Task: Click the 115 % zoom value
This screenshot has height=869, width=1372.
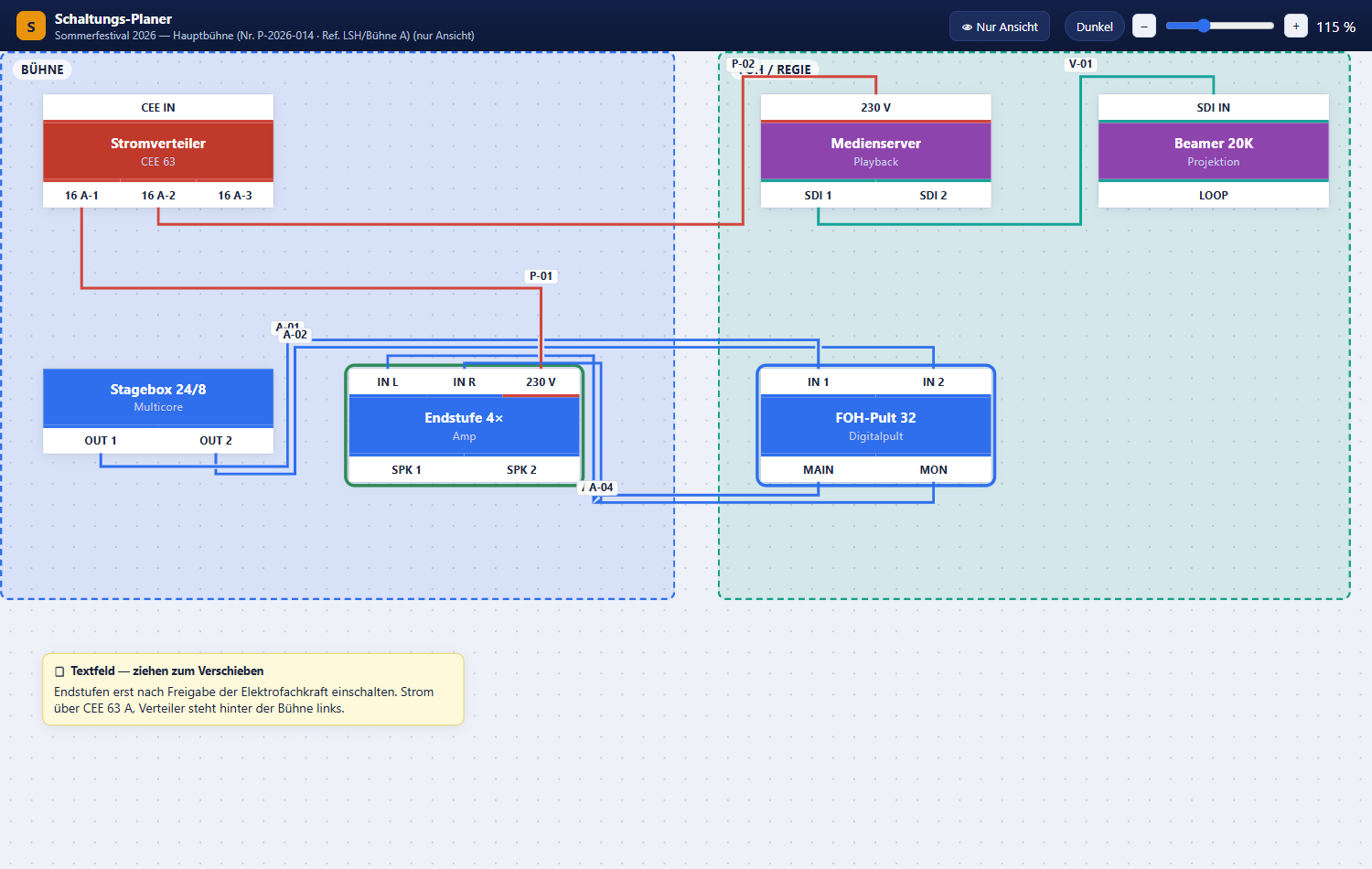Action: point(1335,27)
